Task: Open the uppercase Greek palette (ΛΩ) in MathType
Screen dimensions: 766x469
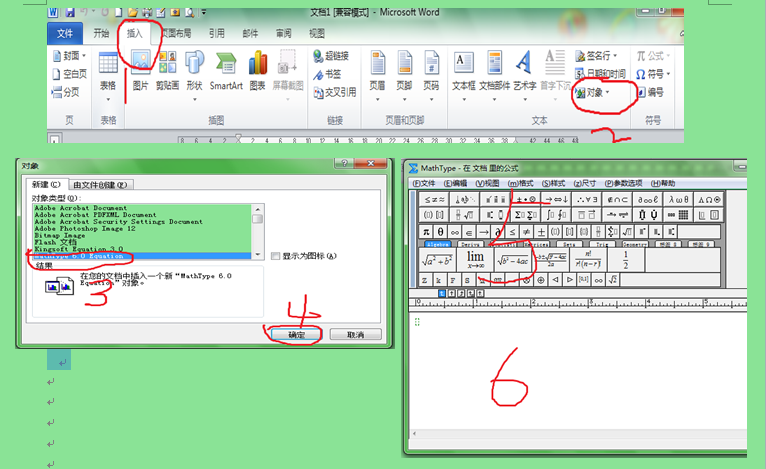Action: click(x=708, y=199)
